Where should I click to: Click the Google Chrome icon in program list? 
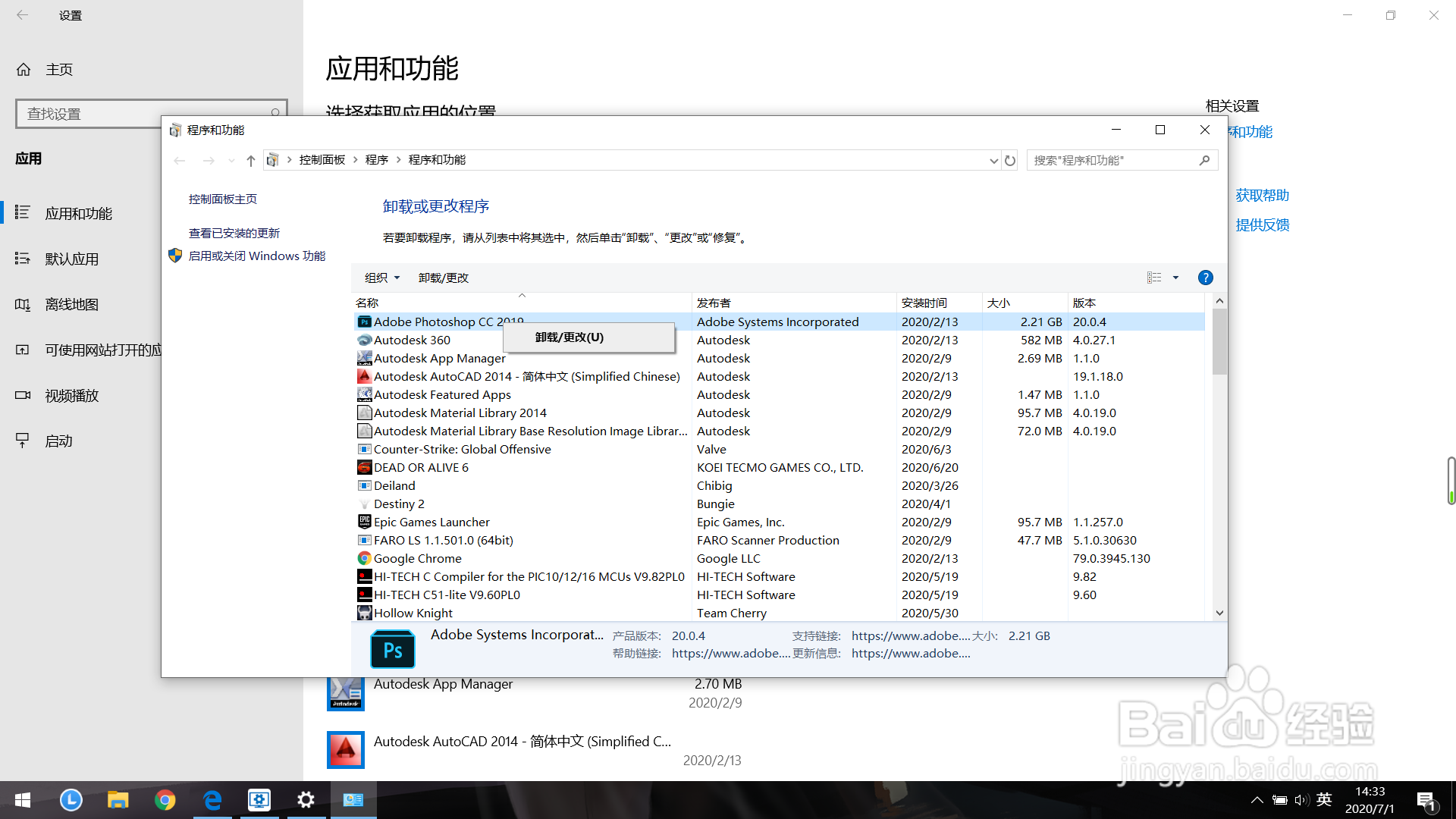[364, 558]
